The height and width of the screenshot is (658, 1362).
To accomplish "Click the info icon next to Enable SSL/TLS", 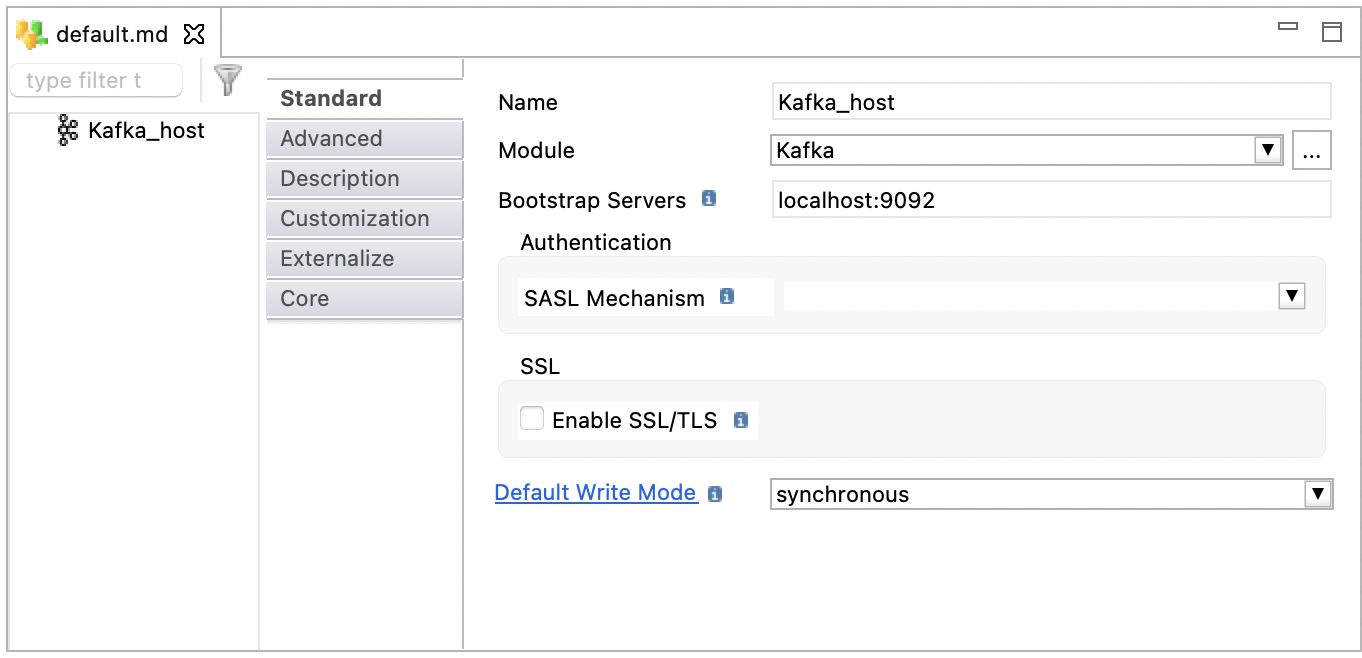I will pyautogui.click(x=742, y=420).
